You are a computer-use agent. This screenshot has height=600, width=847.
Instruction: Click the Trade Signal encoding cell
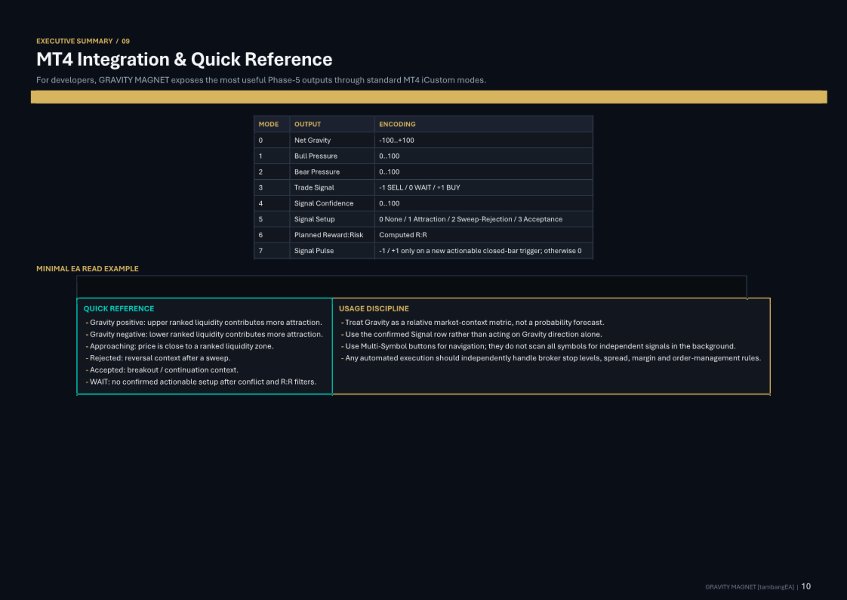coord(483,187)
